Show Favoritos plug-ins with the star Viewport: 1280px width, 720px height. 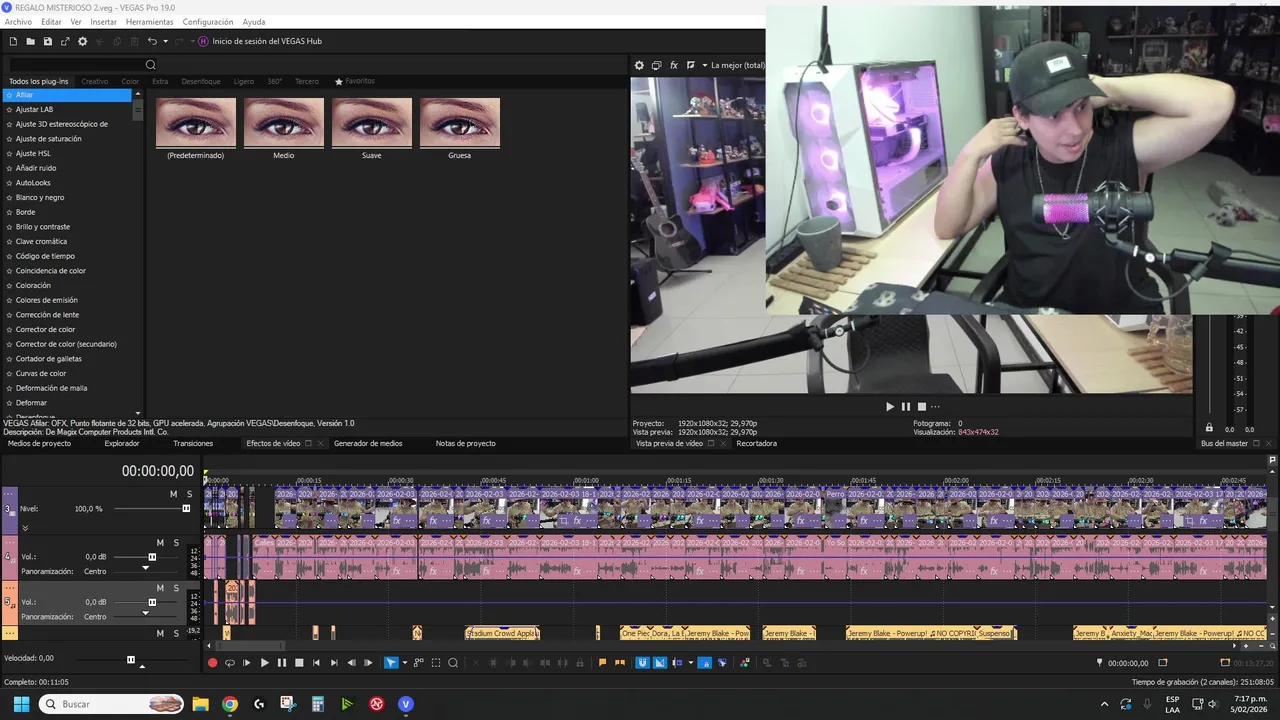click(355, 81)
